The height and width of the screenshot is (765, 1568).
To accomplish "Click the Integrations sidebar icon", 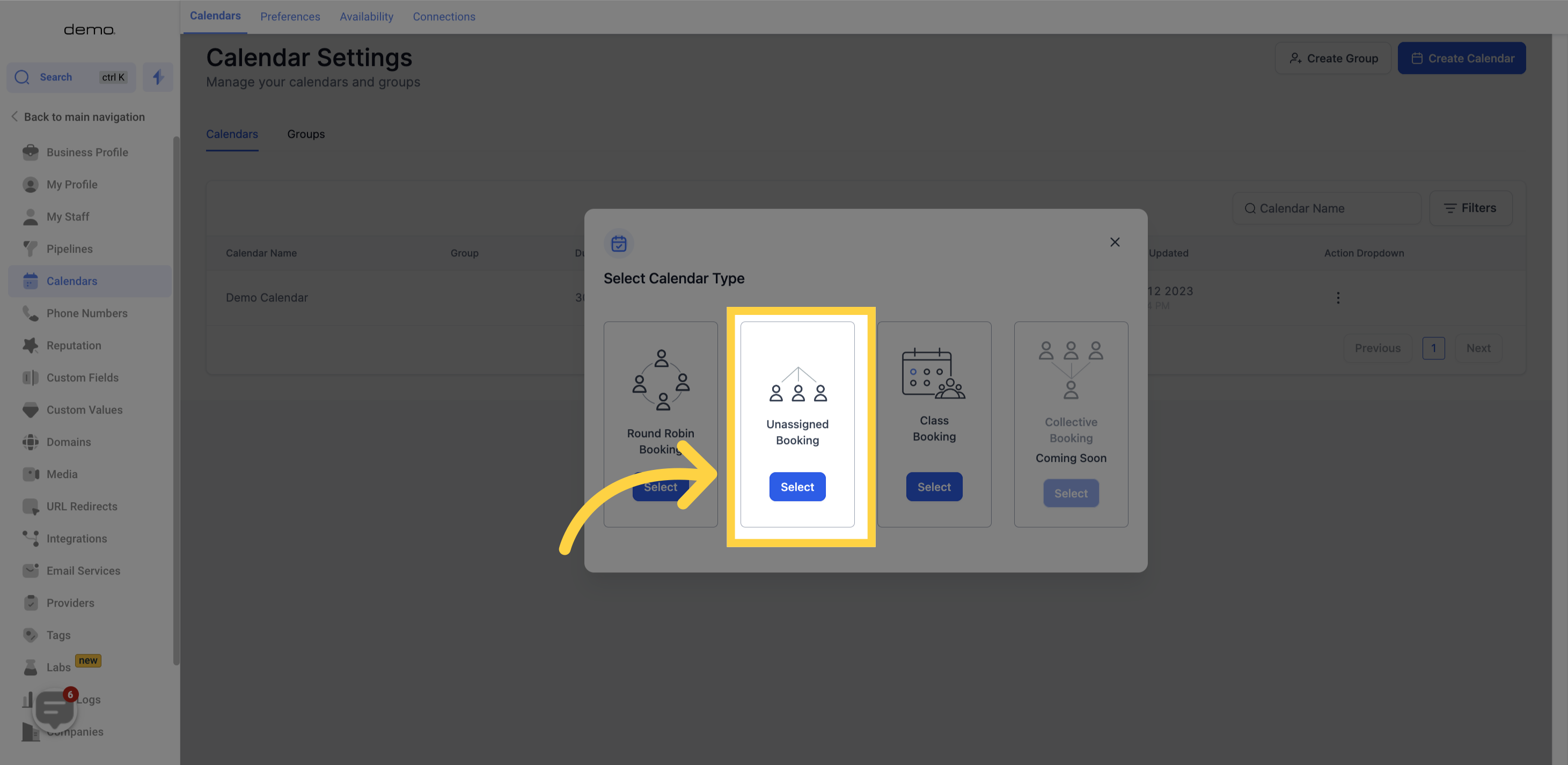I will 30,539.
